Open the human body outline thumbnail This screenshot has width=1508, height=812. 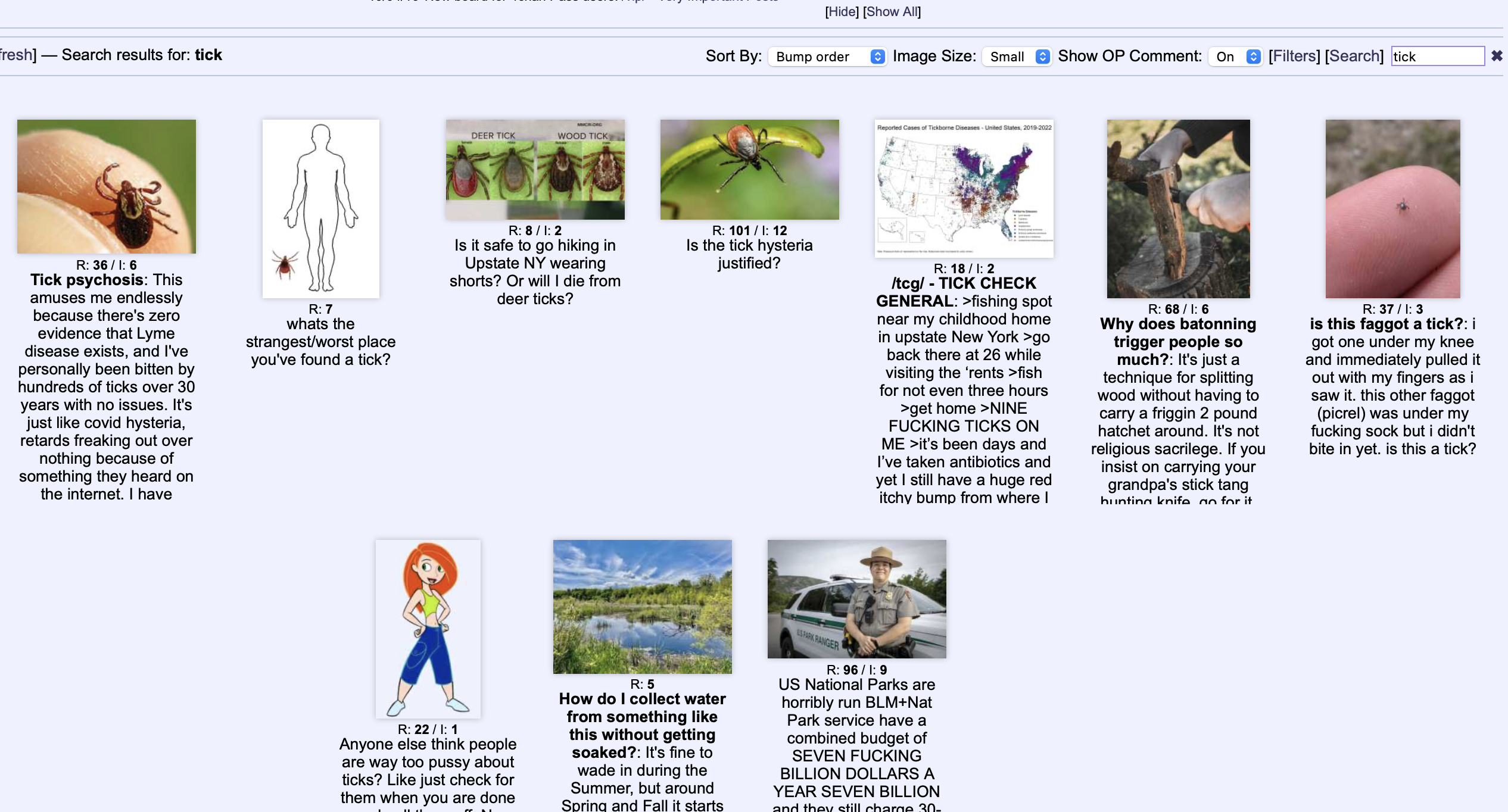coord(321,208)
